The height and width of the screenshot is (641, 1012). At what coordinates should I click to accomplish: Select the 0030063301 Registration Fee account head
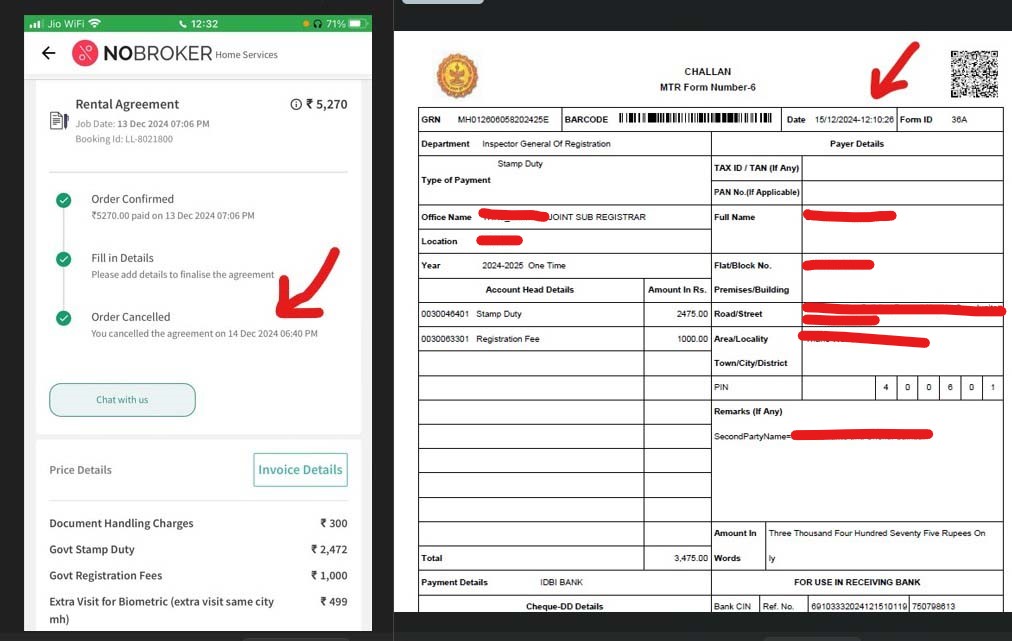point(480,339)
